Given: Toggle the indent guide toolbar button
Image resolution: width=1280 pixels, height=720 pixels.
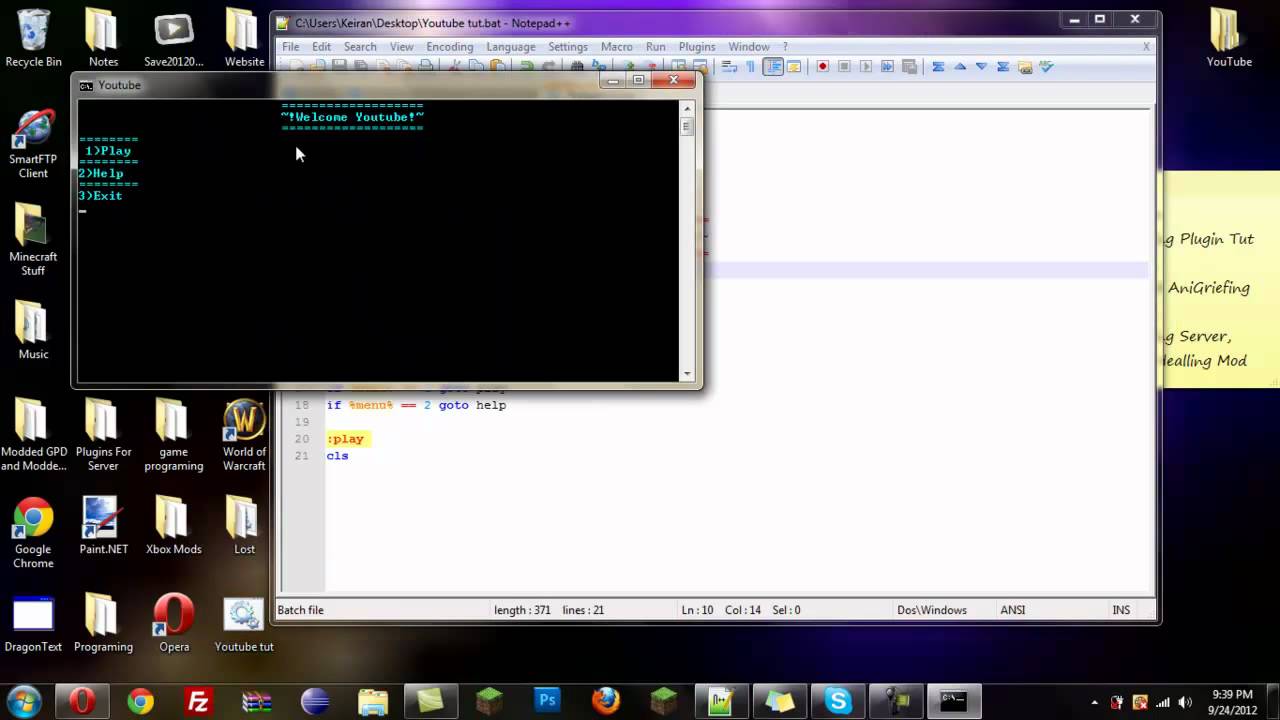Looking at the screenshot, I should [773, 67].
